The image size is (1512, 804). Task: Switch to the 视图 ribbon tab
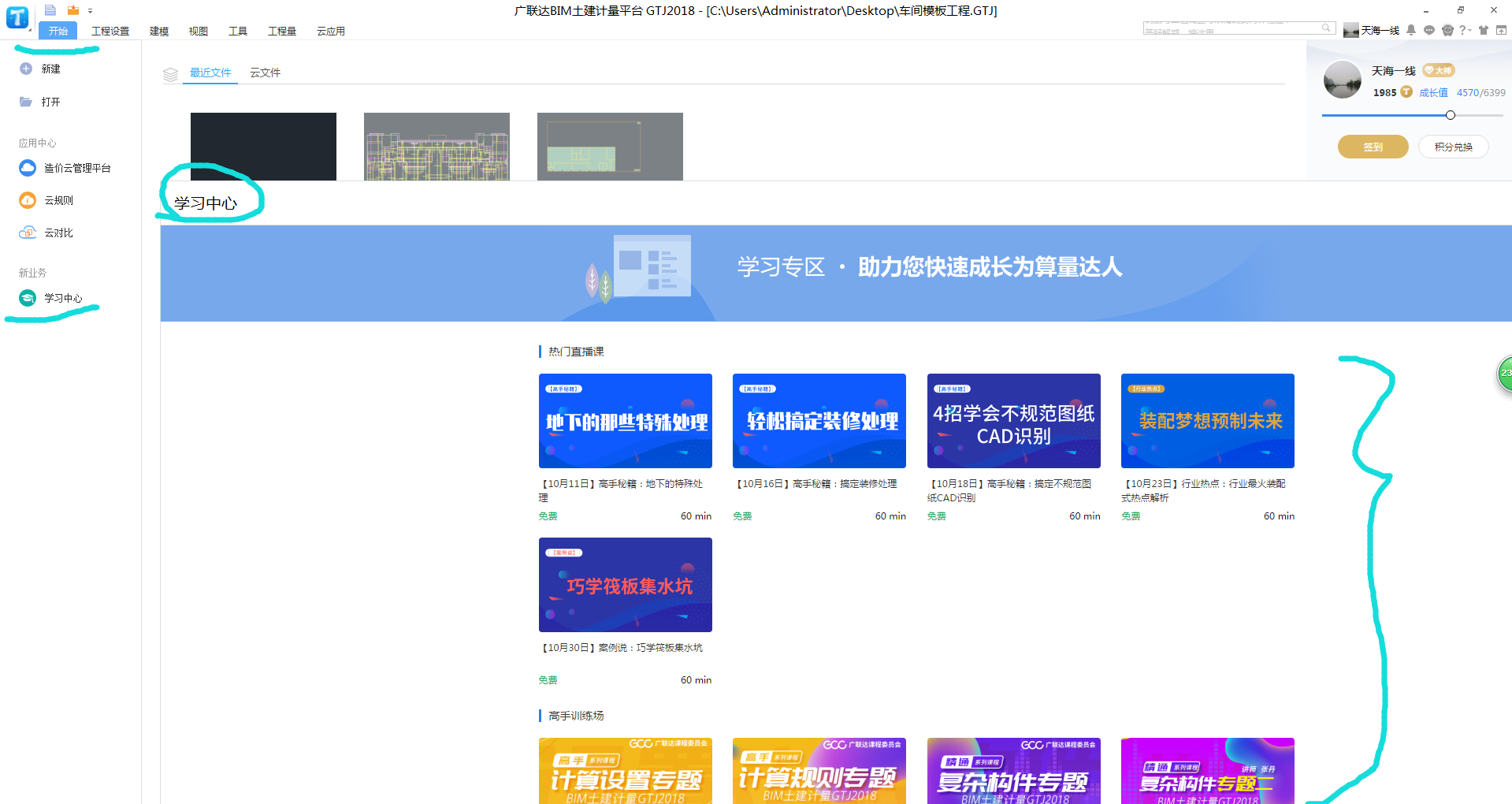pos(199,31)
